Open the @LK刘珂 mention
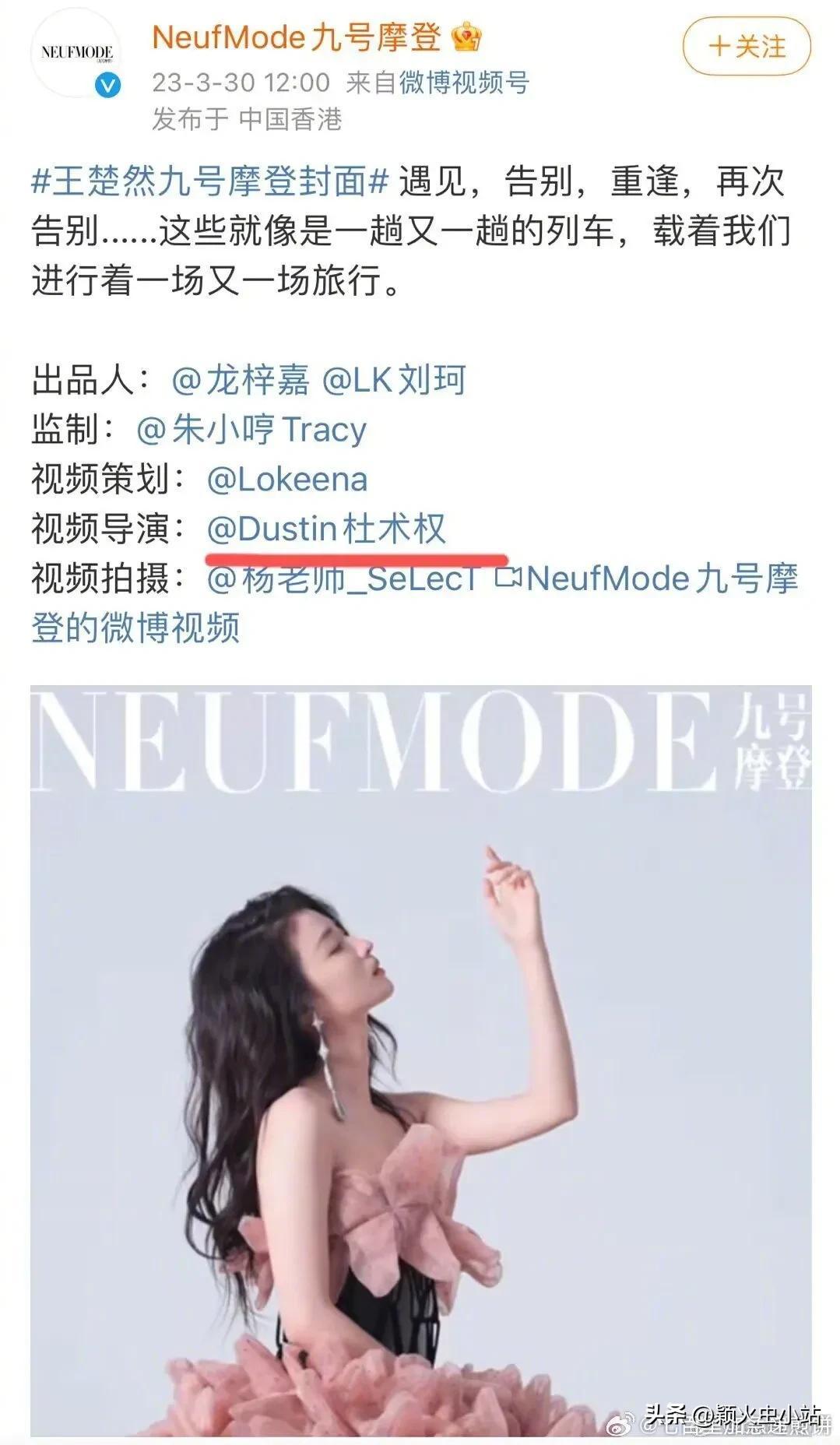The image size is (840, 1445). [394, 380]
